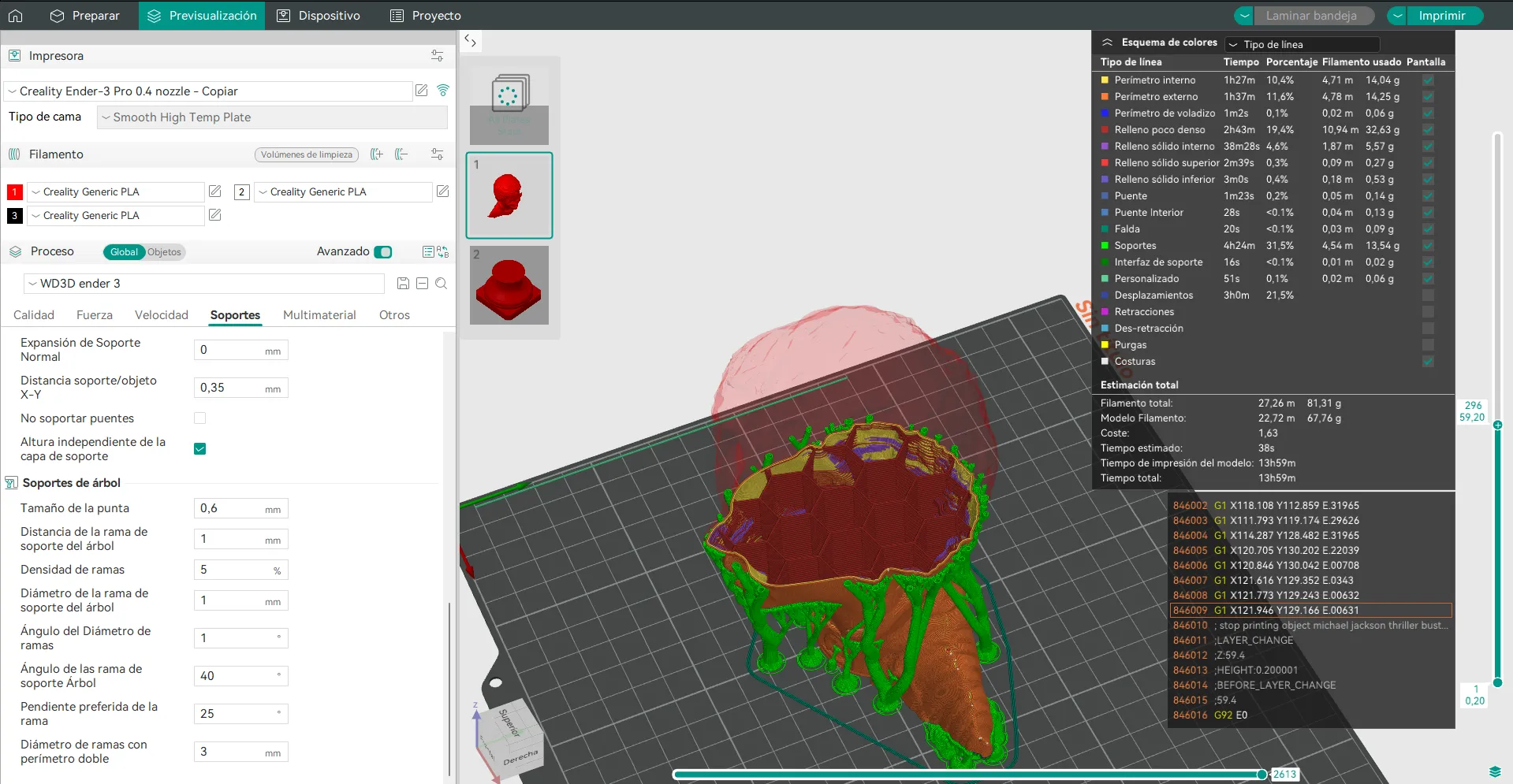Open the Multimaterial settings tab
This screenshot has width=1513, height=784.
(319, 315)
